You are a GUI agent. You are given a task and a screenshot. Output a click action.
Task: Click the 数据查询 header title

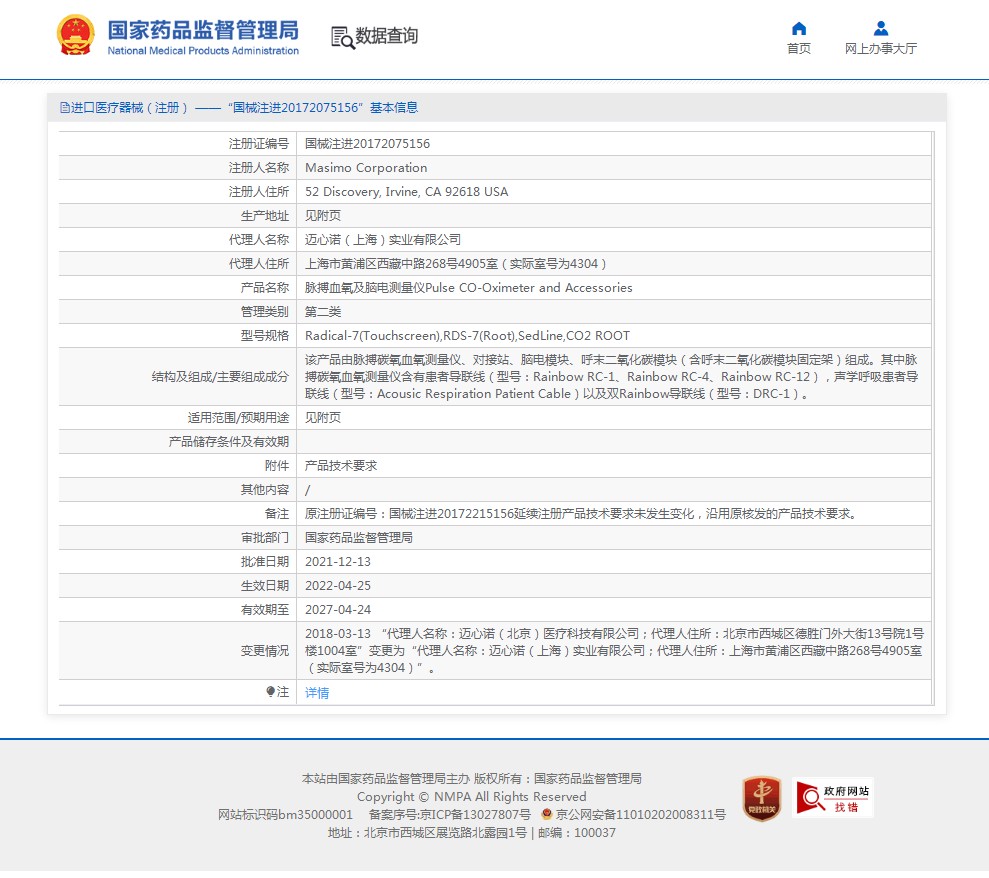(387, 36)
